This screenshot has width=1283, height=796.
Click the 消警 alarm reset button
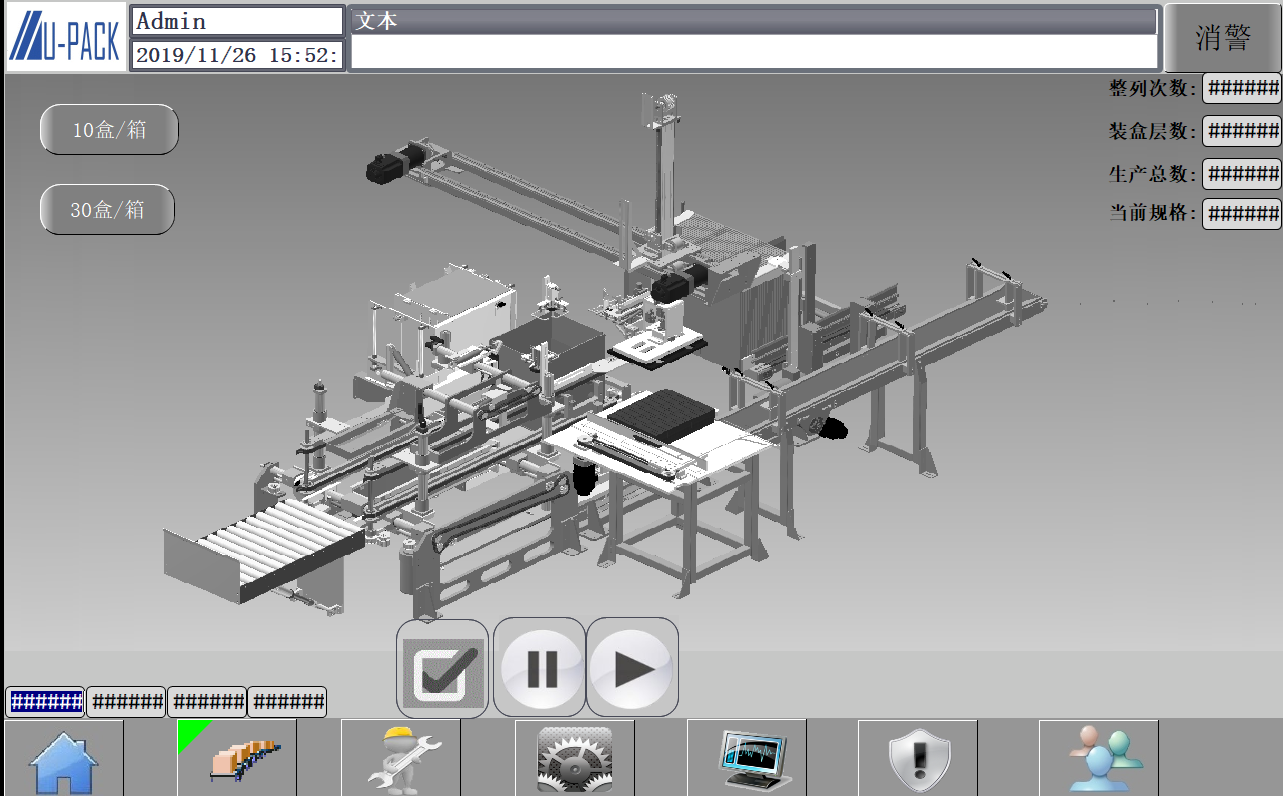1222,38
